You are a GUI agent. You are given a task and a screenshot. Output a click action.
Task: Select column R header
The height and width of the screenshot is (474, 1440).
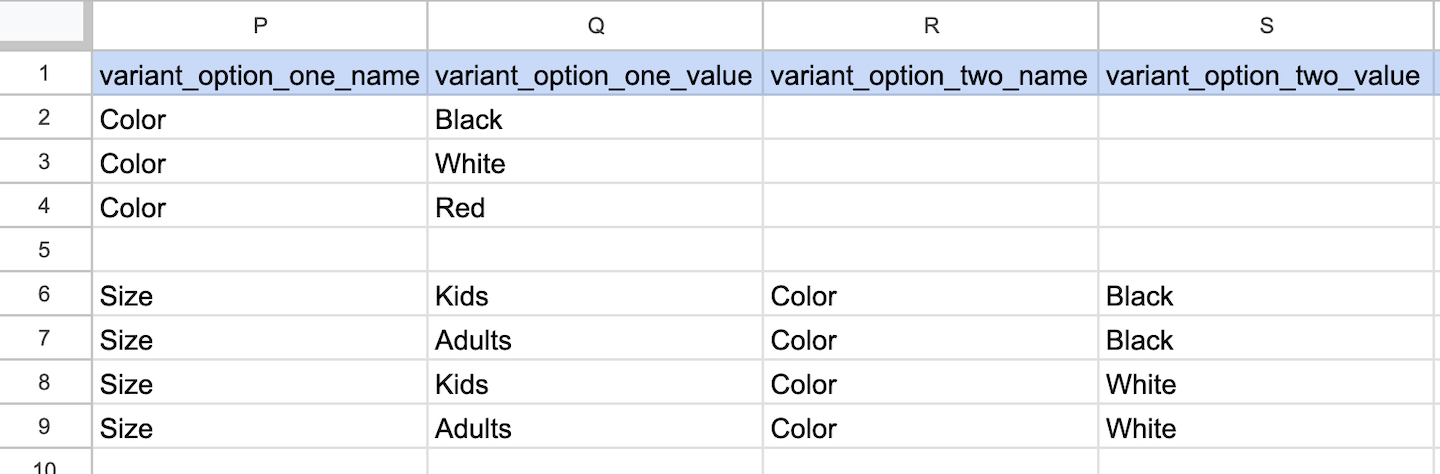(930, 26)
